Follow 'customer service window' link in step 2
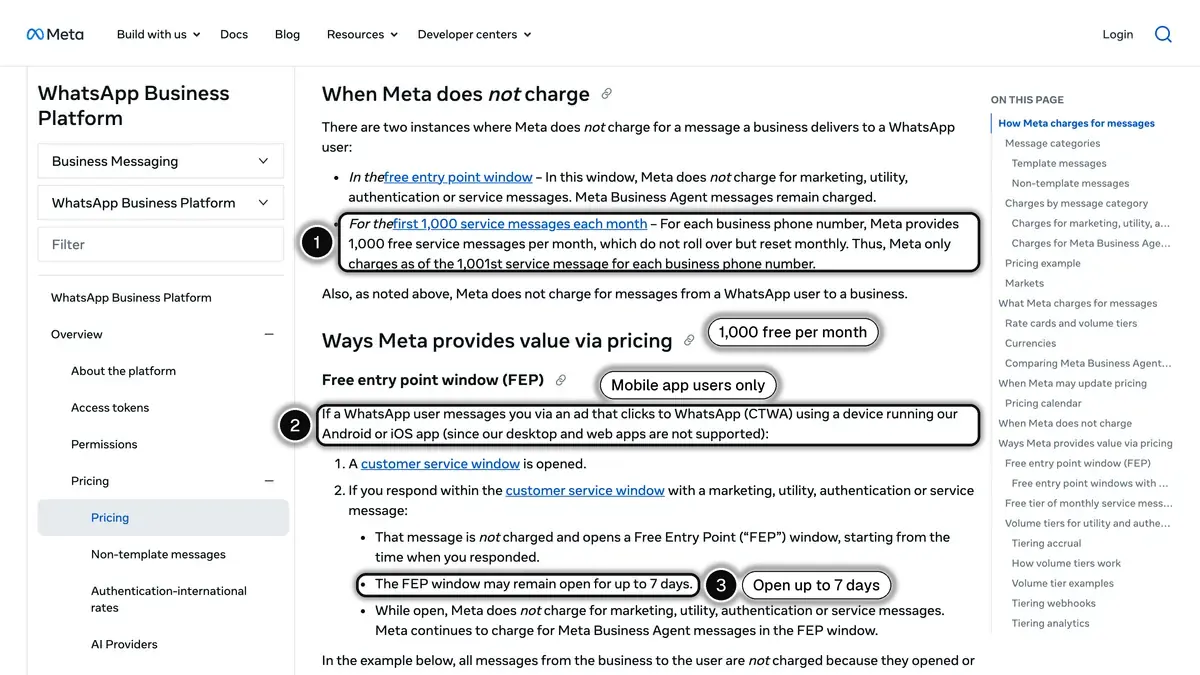Screen dimensions: 1200x675 point(585,490)
